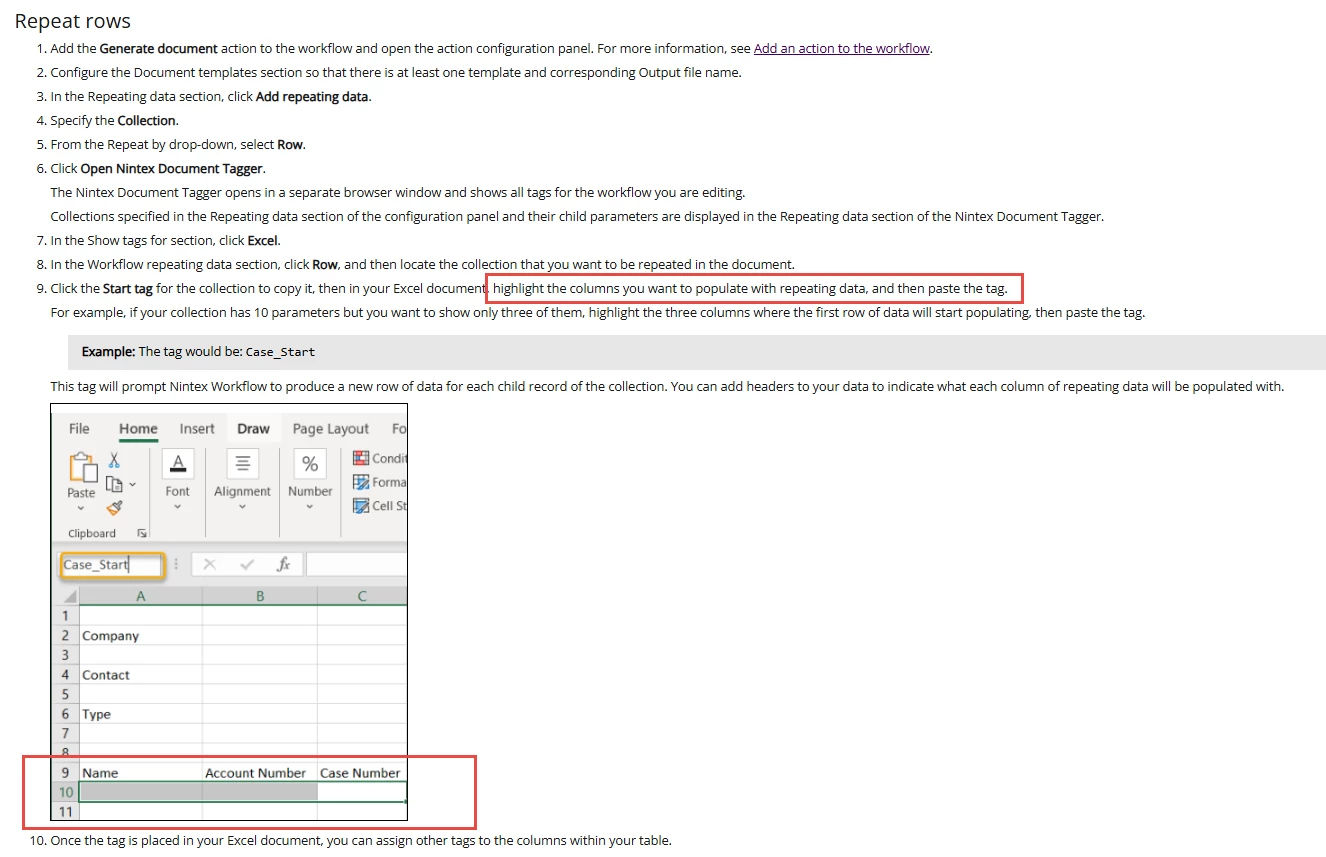
Task: Click the Copy icon in Clipboard group
Action: tap(114, 484)
